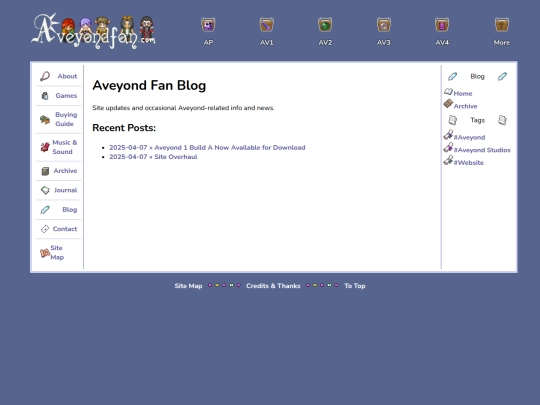This screenshot has width=540, height=405.
Task: Click the AveyondFan.com logo
Action: pyautogui.click(x=93, y=31)
